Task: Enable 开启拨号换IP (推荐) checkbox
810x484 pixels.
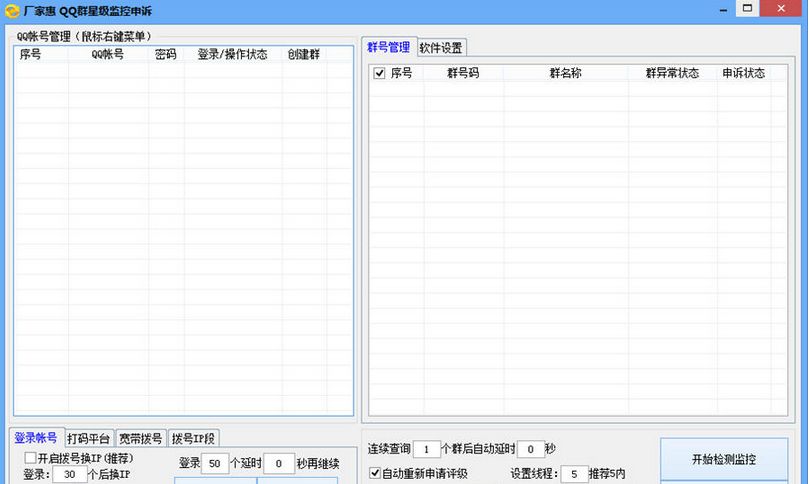Action: tap(30, 458)
